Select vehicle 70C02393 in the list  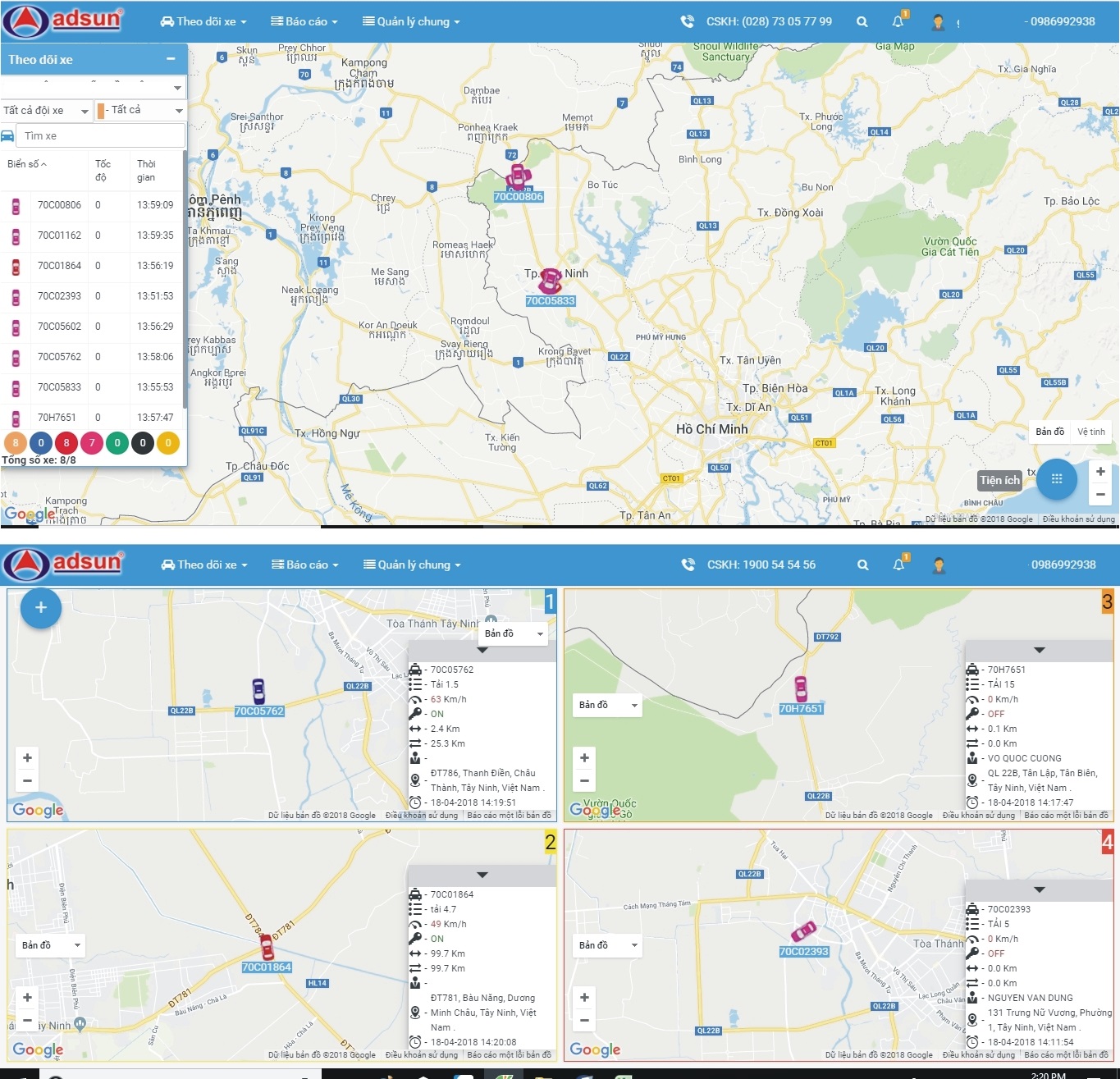59,296
